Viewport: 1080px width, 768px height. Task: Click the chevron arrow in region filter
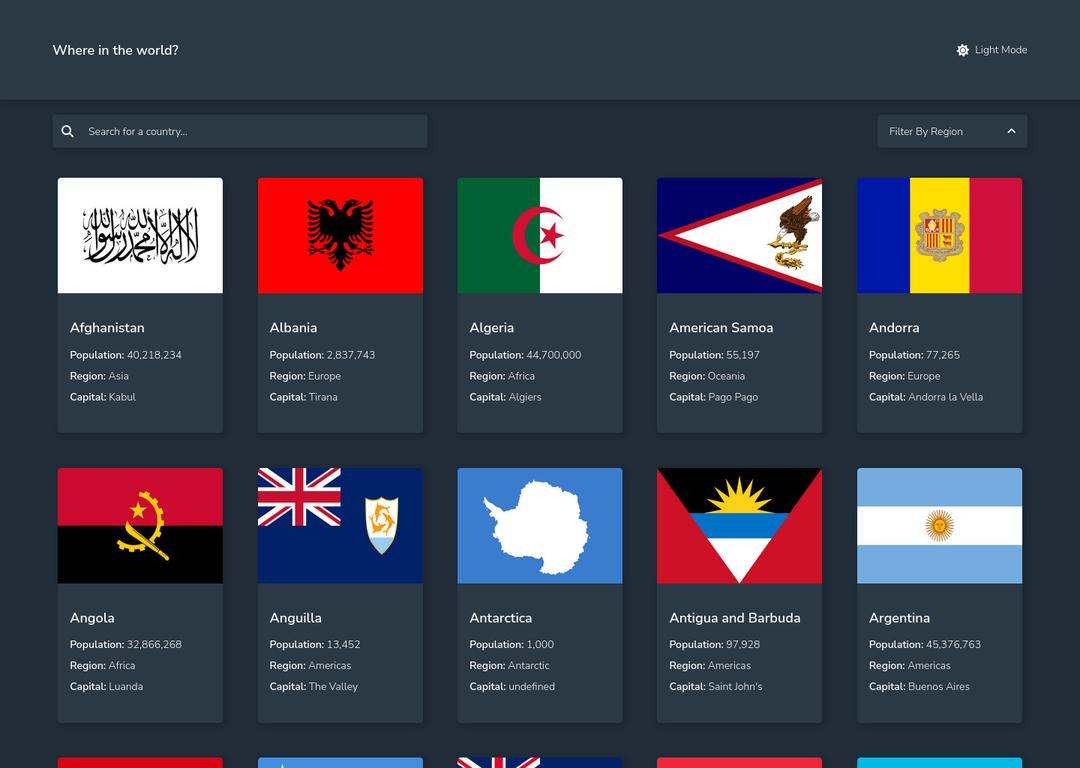(1011, 132)
